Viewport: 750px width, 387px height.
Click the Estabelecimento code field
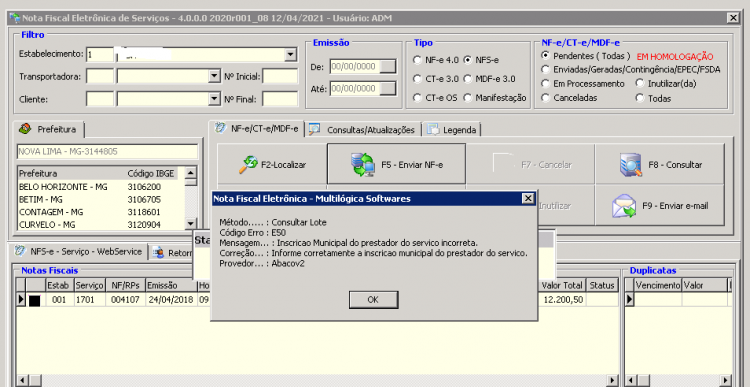100,55
